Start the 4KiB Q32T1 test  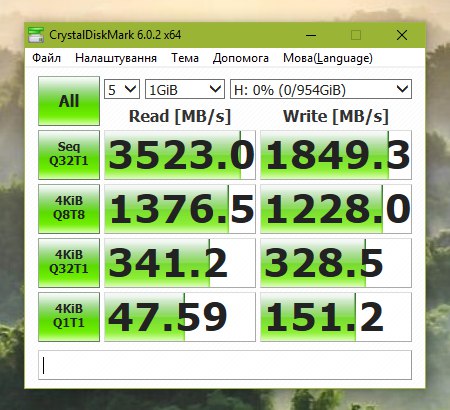pos(69,263)
